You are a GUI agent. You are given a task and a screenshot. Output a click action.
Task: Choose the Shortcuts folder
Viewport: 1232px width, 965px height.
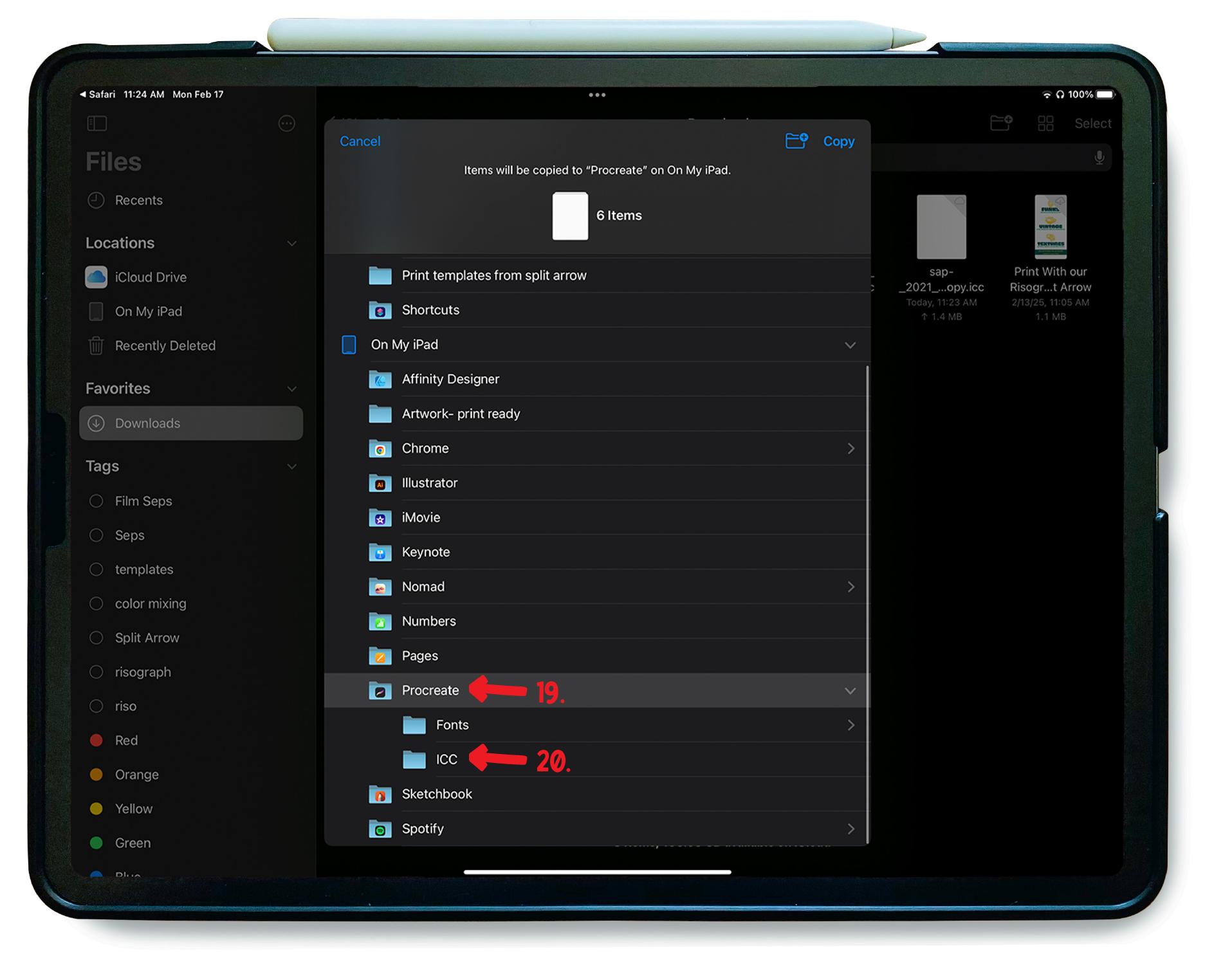(x=597, y=310)
